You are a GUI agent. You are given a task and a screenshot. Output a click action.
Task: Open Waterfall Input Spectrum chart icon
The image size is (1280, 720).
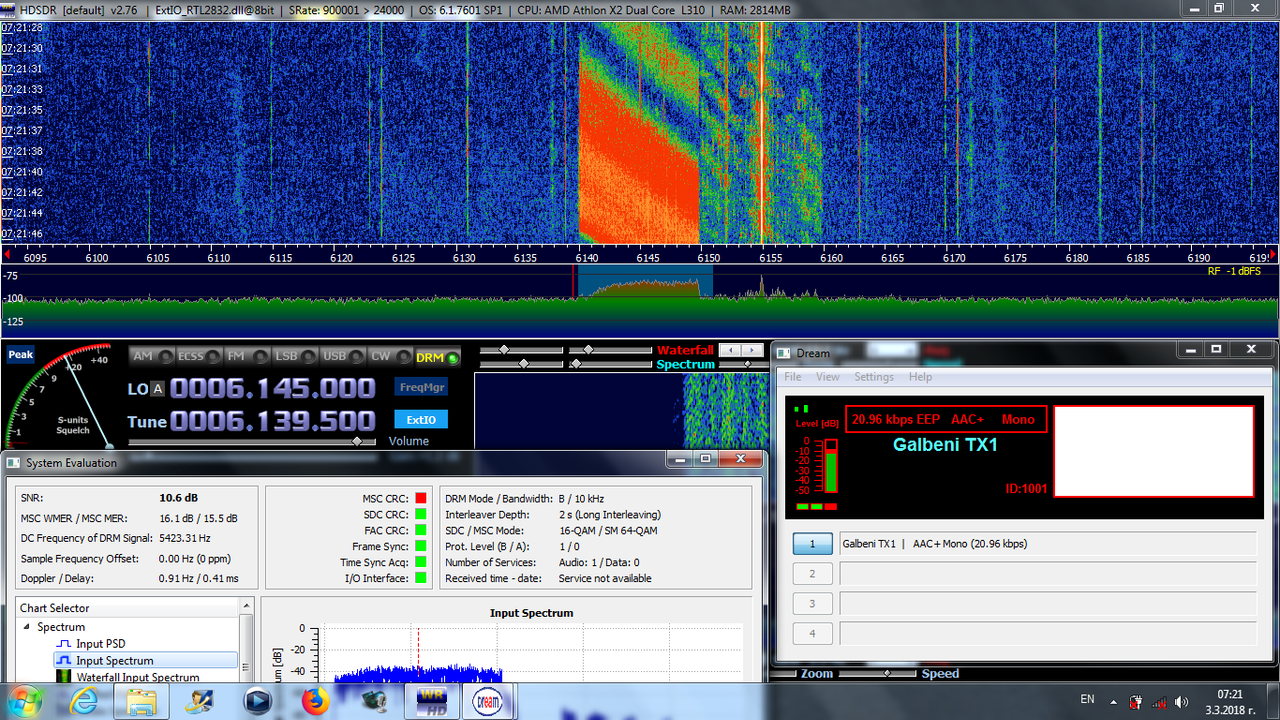point(63,677)
